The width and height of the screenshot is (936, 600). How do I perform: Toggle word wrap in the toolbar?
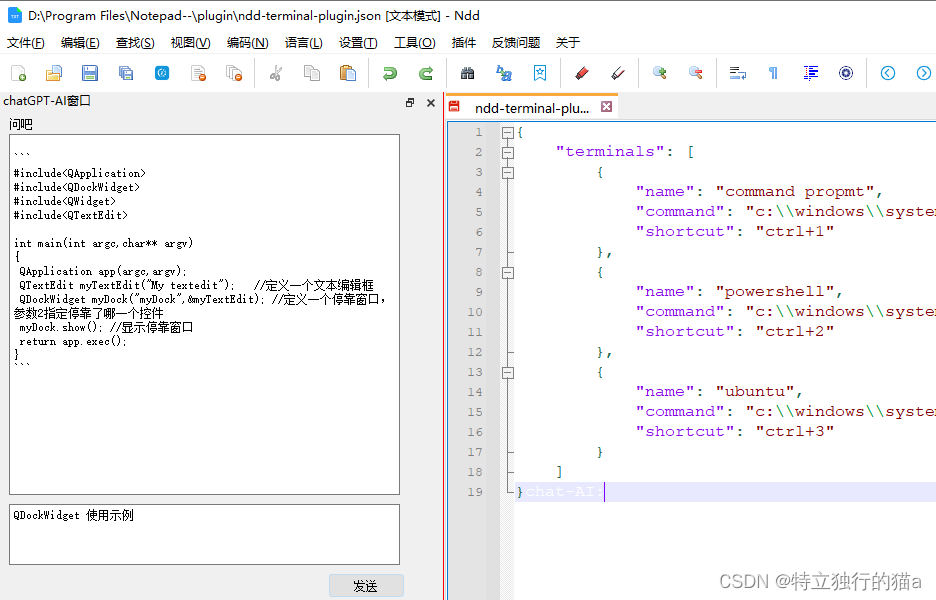pos(738,73)
